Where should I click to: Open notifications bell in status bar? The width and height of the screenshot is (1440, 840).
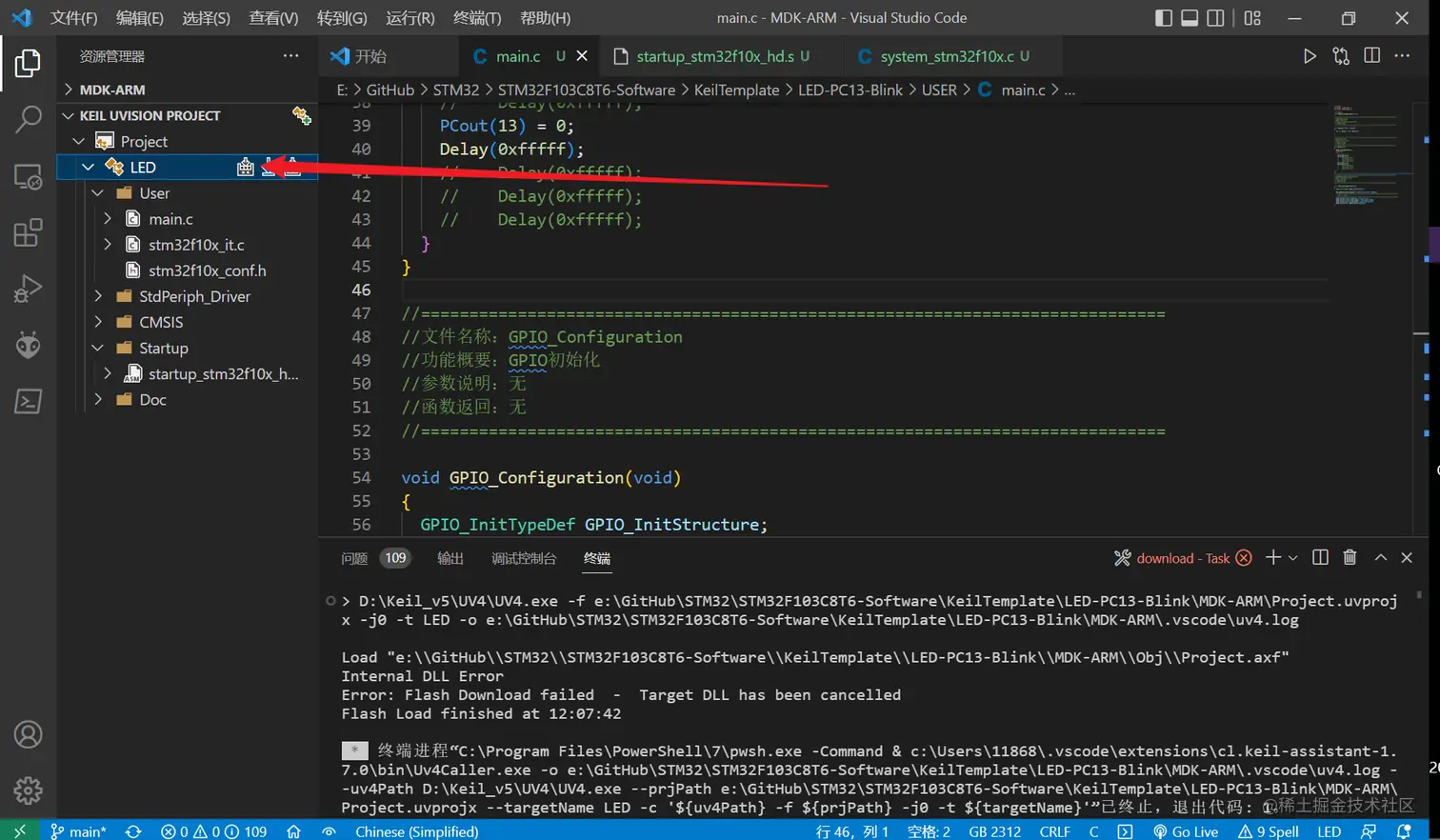(1403, 831)
